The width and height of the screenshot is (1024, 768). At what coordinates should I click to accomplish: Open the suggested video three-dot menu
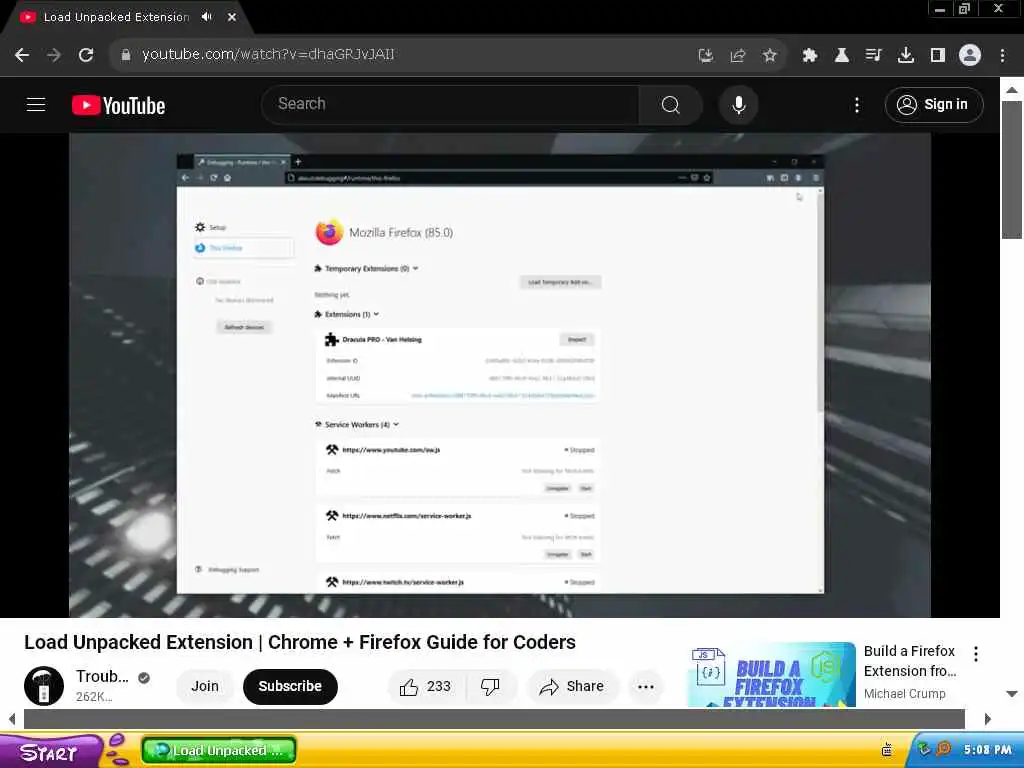tap(976, 654)
